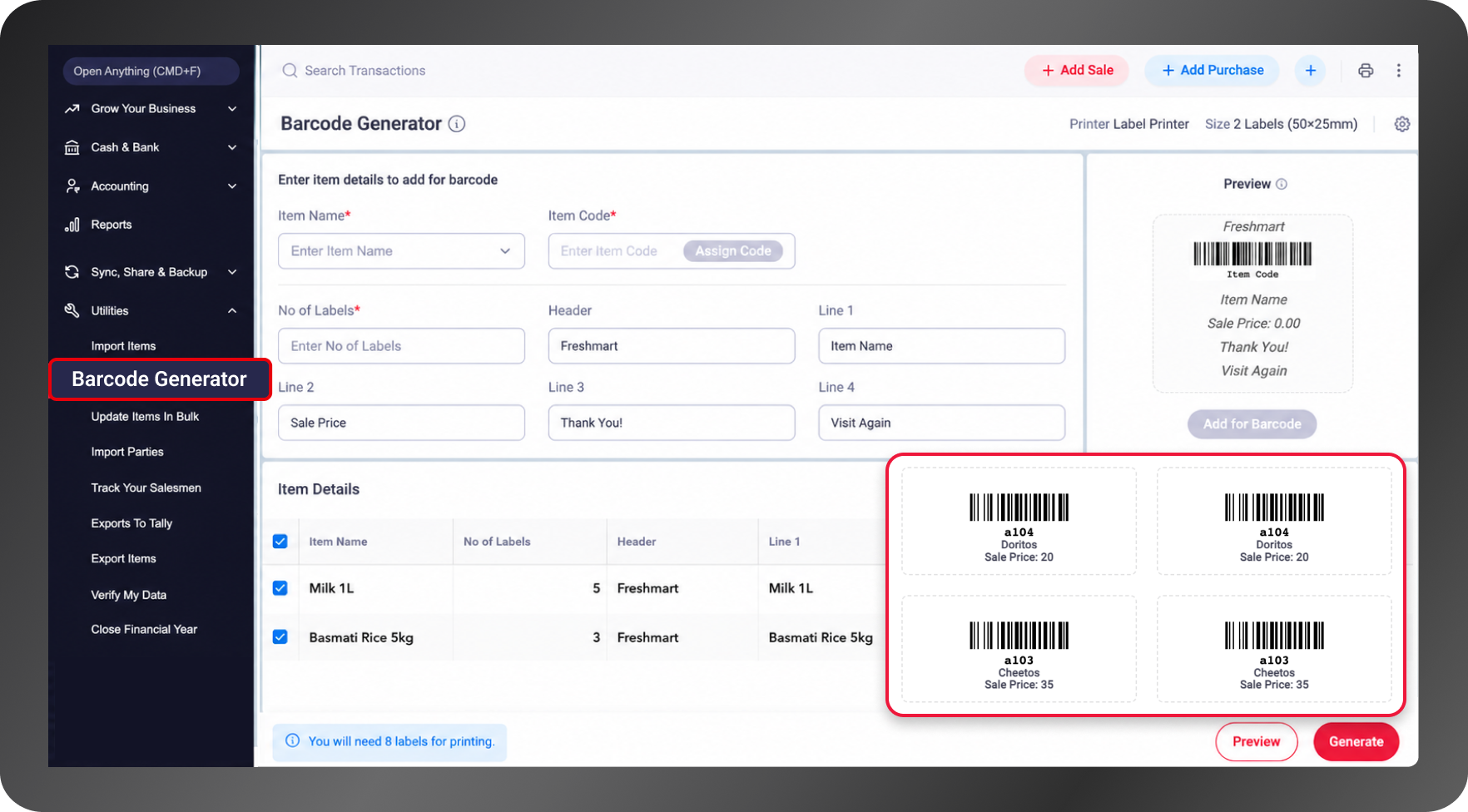This screenshot has height=812, width=1468.
Task: Open Export Items
Action: click(x=123, y=559)
